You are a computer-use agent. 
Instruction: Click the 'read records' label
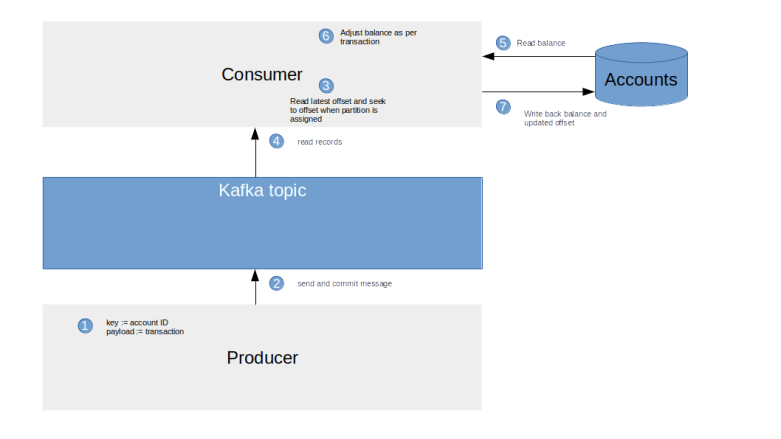coord(320,143)
